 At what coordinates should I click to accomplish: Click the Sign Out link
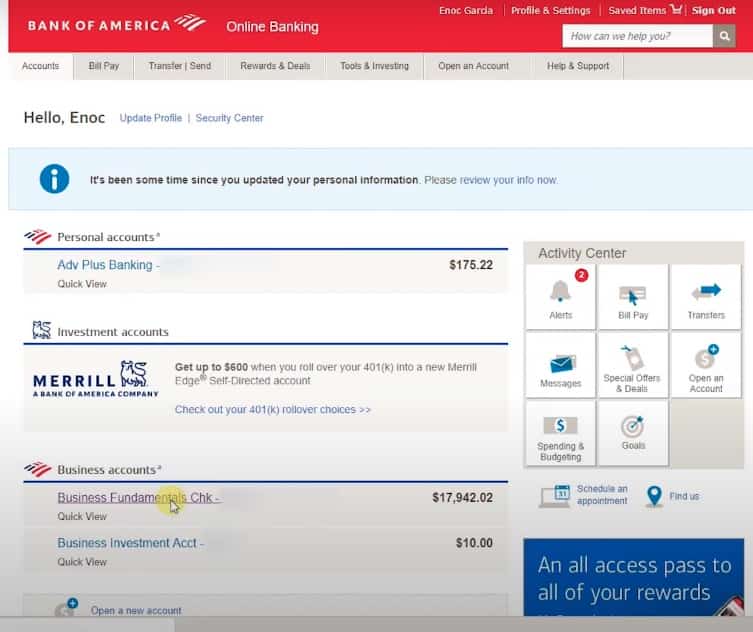pyautogui.click(x=714, y=10)
